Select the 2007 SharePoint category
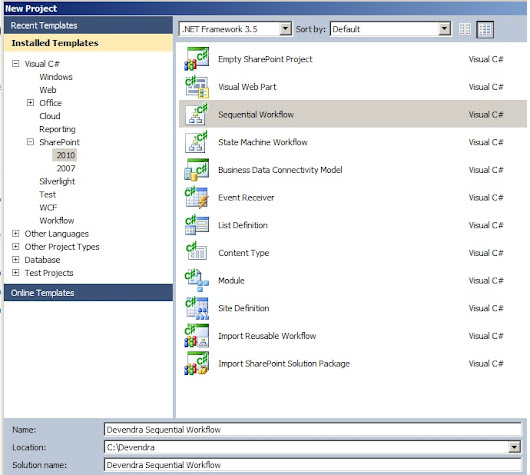Viewport: 530px width, 475px height. pos(66,168)
